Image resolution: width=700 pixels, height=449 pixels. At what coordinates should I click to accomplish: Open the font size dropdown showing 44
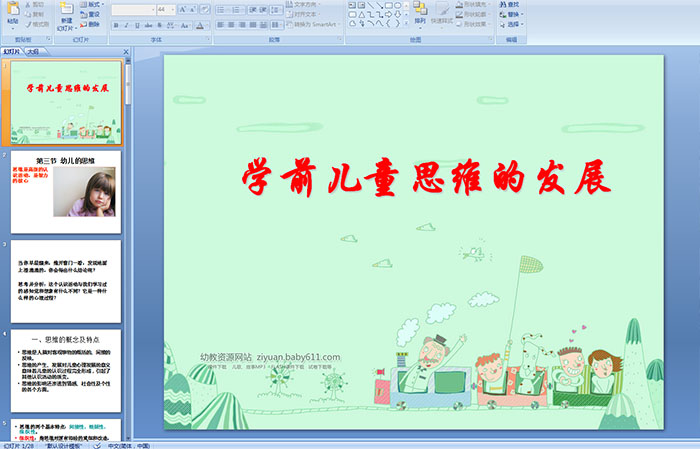pos(166,9)
